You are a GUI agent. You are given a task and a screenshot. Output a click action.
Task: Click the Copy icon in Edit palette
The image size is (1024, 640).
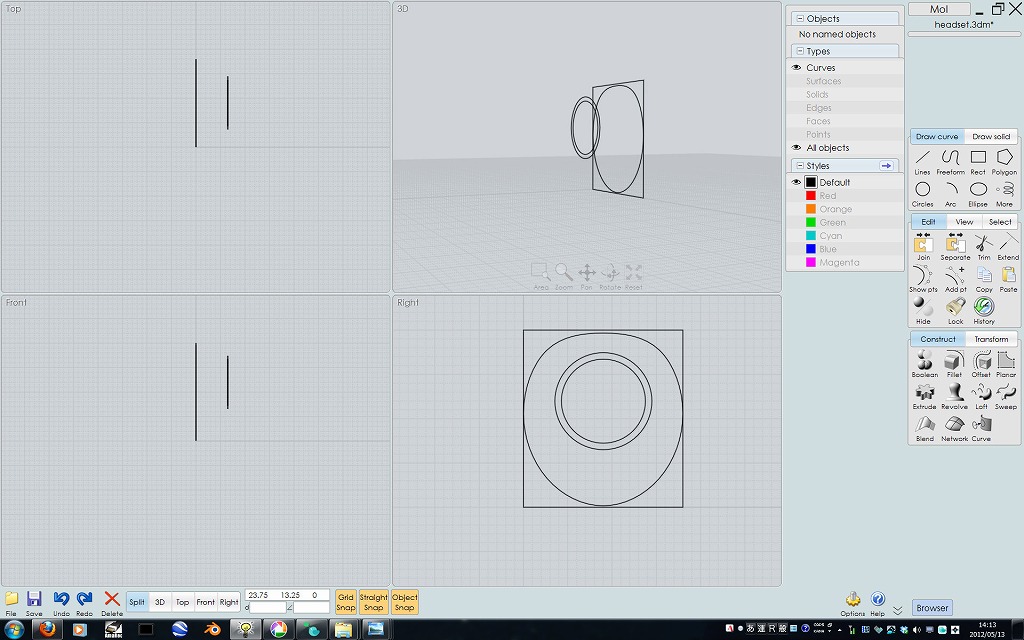[984, 279]
